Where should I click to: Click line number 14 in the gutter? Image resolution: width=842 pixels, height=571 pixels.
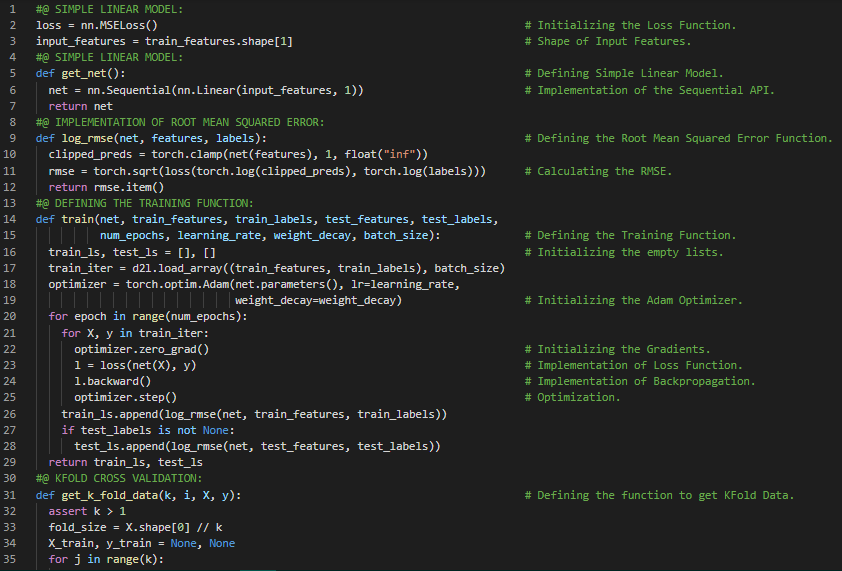[x=11, y=219]
